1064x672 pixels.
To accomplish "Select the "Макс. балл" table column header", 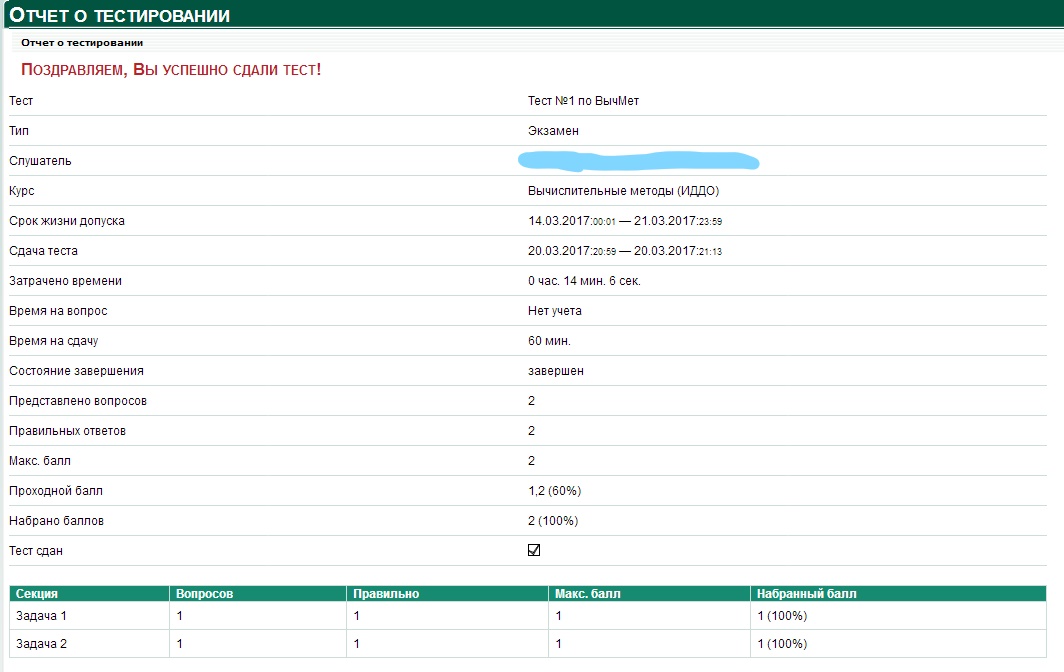I will click(588, 594).
